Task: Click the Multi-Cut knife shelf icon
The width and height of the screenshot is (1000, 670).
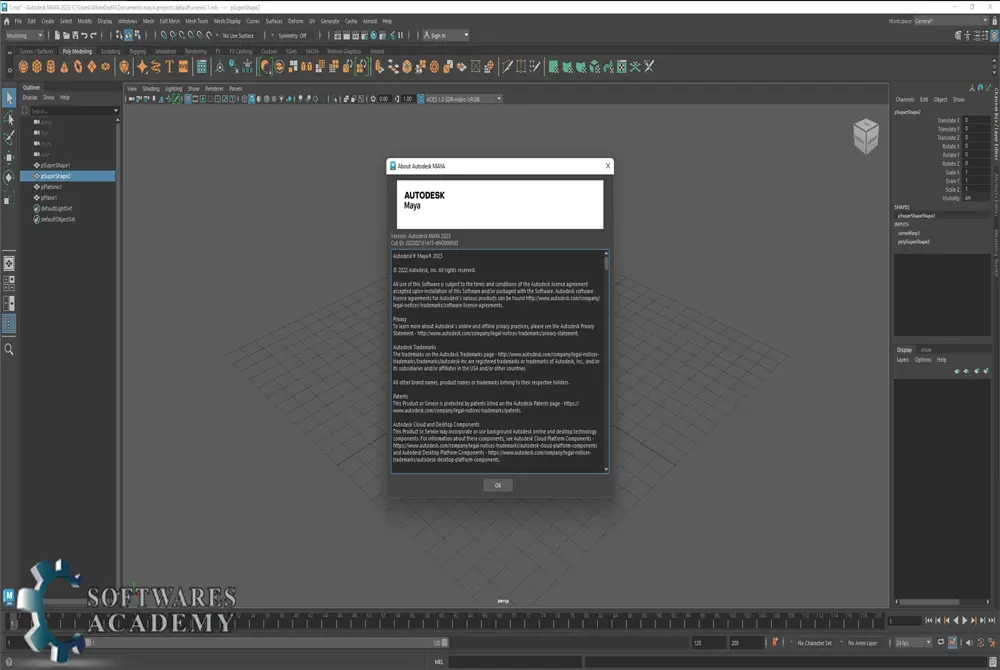Action: (x=507, y=66)
